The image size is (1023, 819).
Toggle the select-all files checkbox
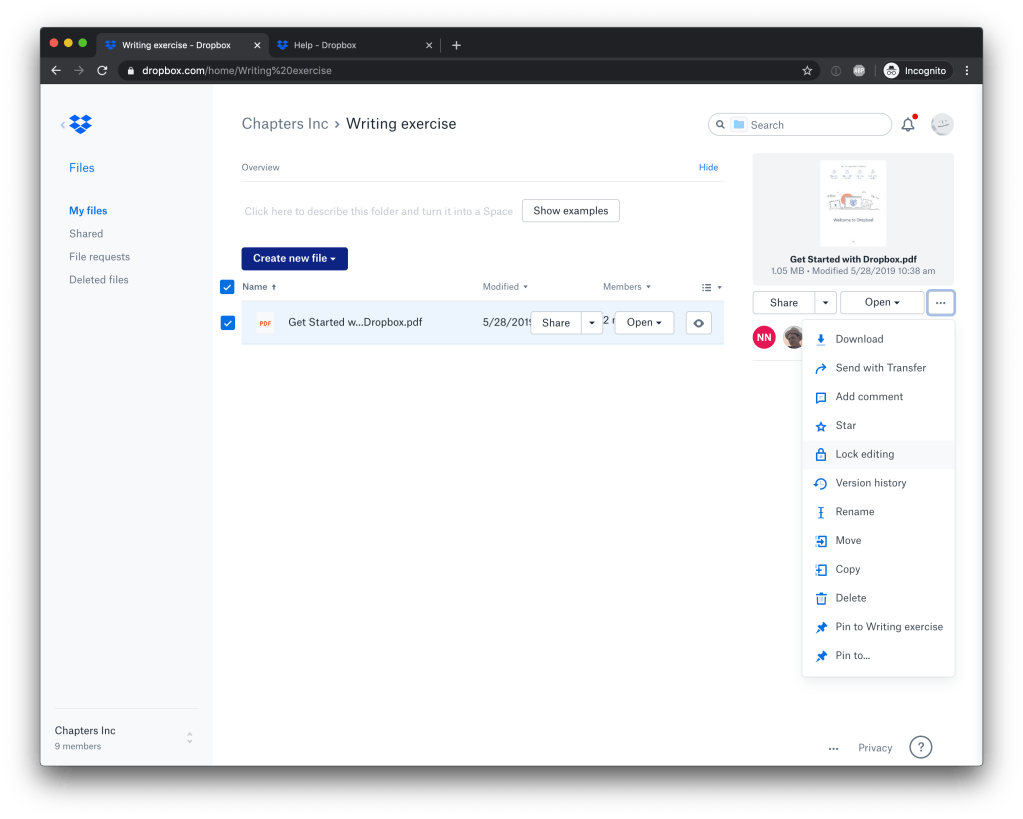(x=227, y=287)
